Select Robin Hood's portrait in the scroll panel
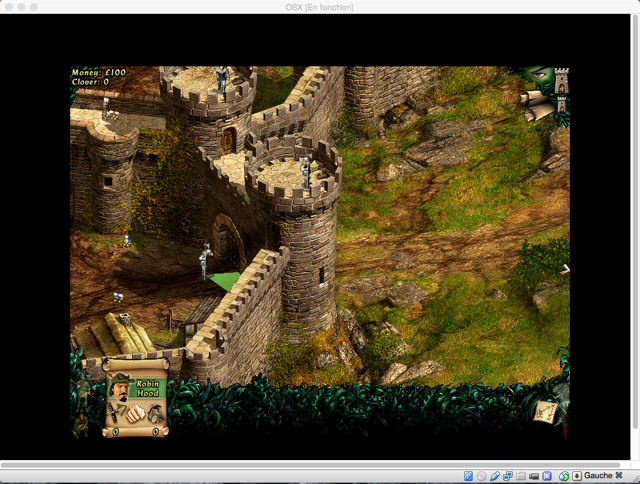The height and width of the screenshot is (484, 640). [x=120, y=386]
